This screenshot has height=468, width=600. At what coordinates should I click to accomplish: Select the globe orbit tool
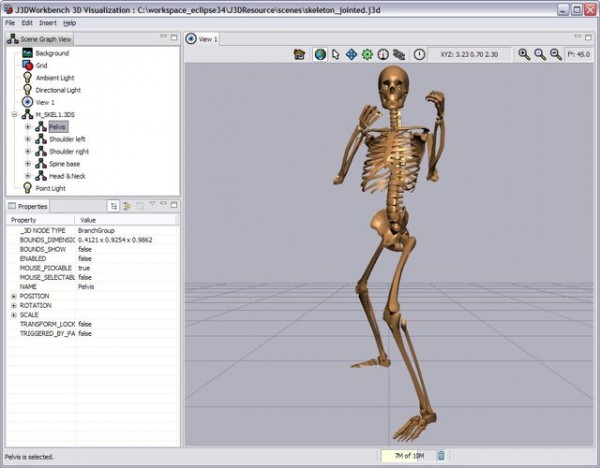320,54
